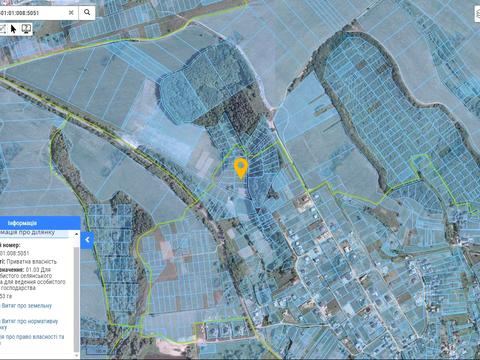Open the map layers switcher

pos(477,14)
